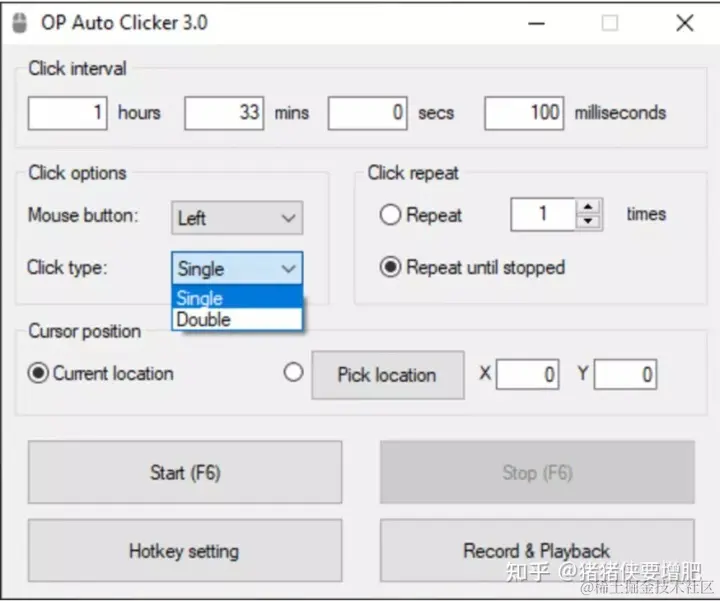Minimize the OP Auto Clicker window
Viewport: 720px width, 601px height.
tap(536, 23)
